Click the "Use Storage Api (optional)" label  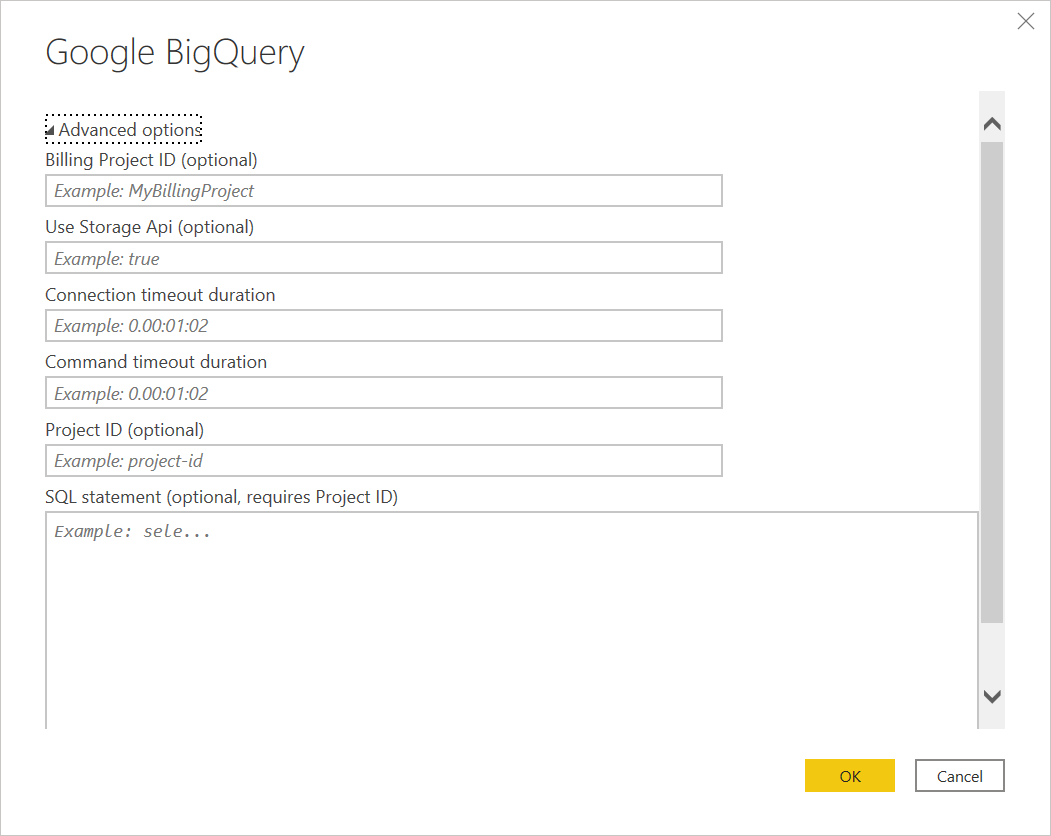pos(149,227)
